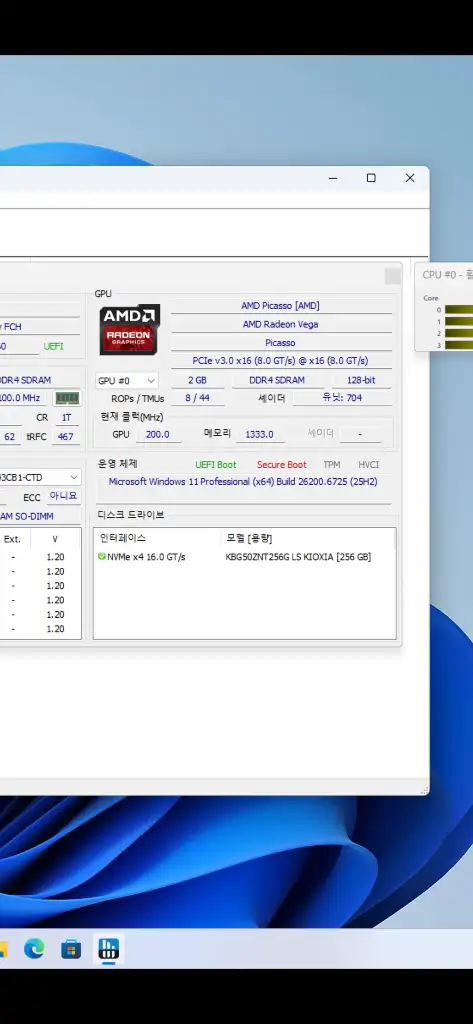This screenshot has width=473, height=1024.
Task: Click the 디스크 드라이브 section label
Action: click(x=131, y=515)
